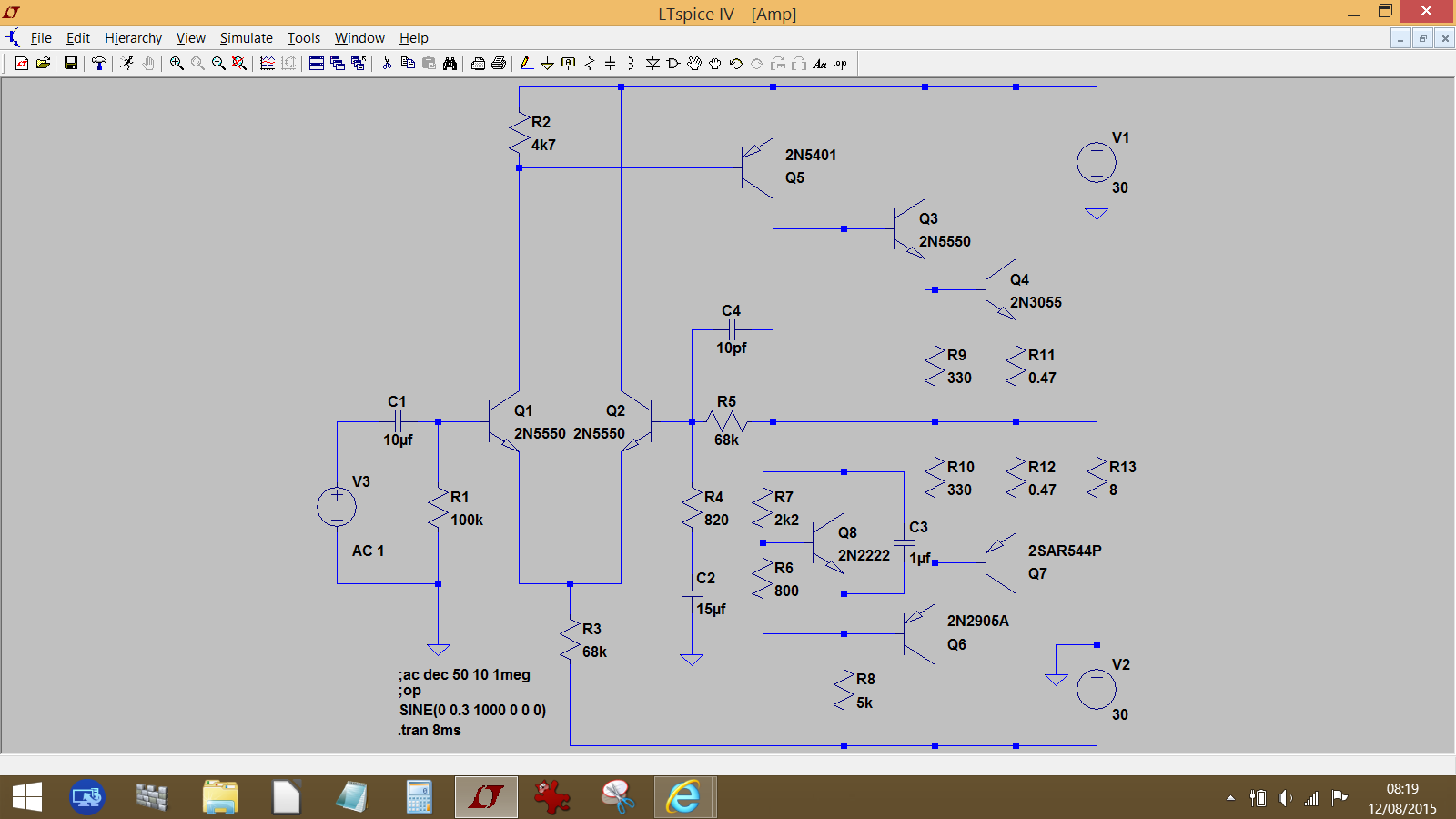The height and width of the screenshot is (819, 1456).
Task: Select the Cut scissors tool
Action: 387,63
